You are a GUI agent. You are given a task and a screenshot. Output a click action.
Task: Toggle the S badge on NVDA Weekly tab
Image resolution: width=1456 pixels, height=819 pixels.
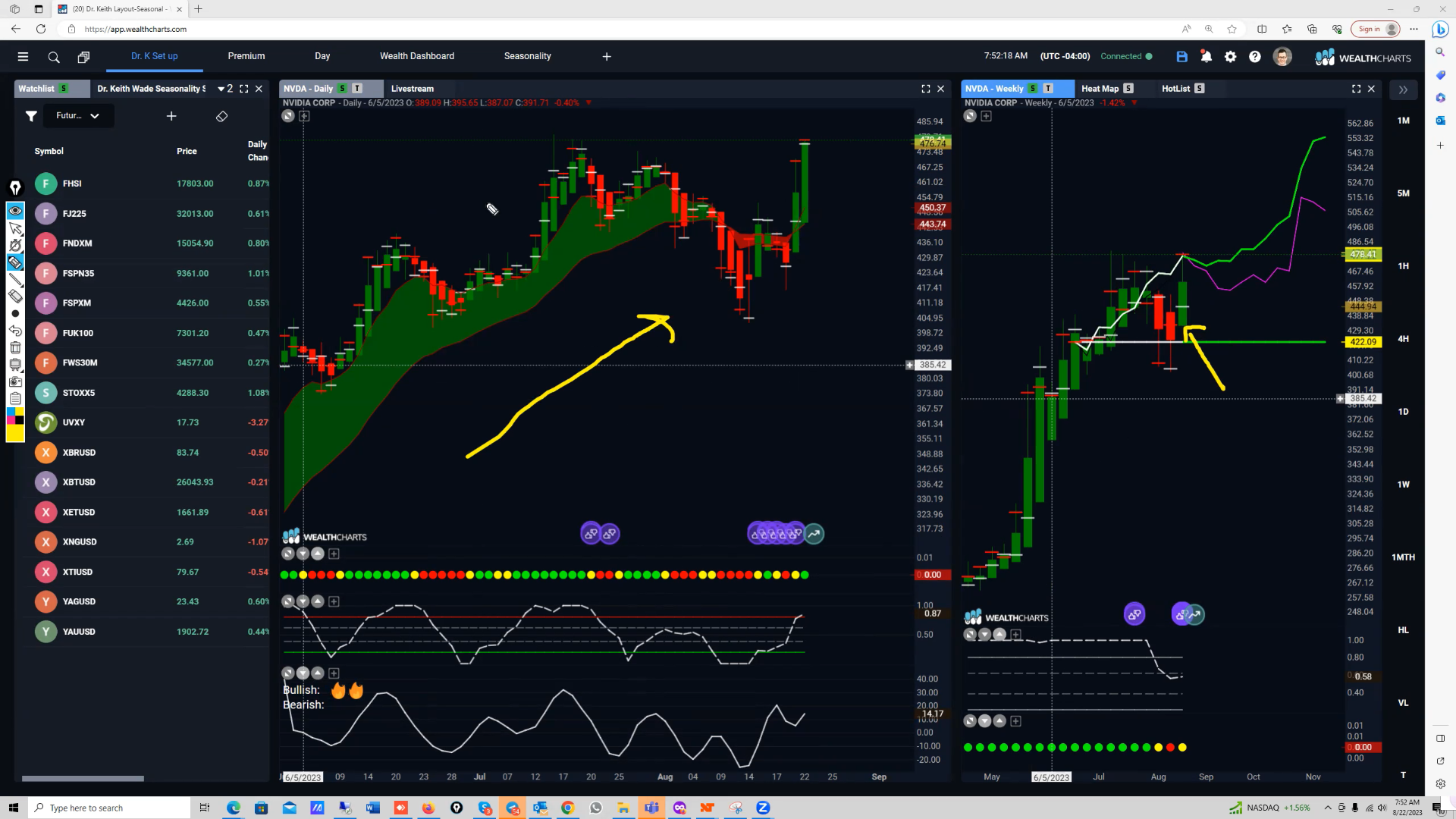tap(1033, 89)
